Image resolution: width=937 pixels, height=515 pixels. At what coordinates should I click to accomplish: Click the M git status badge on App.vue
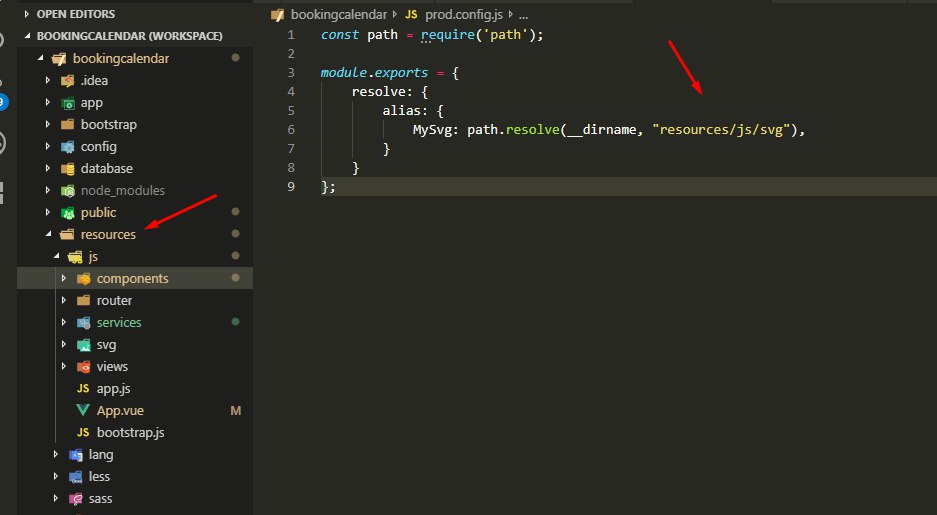(235, 411)
